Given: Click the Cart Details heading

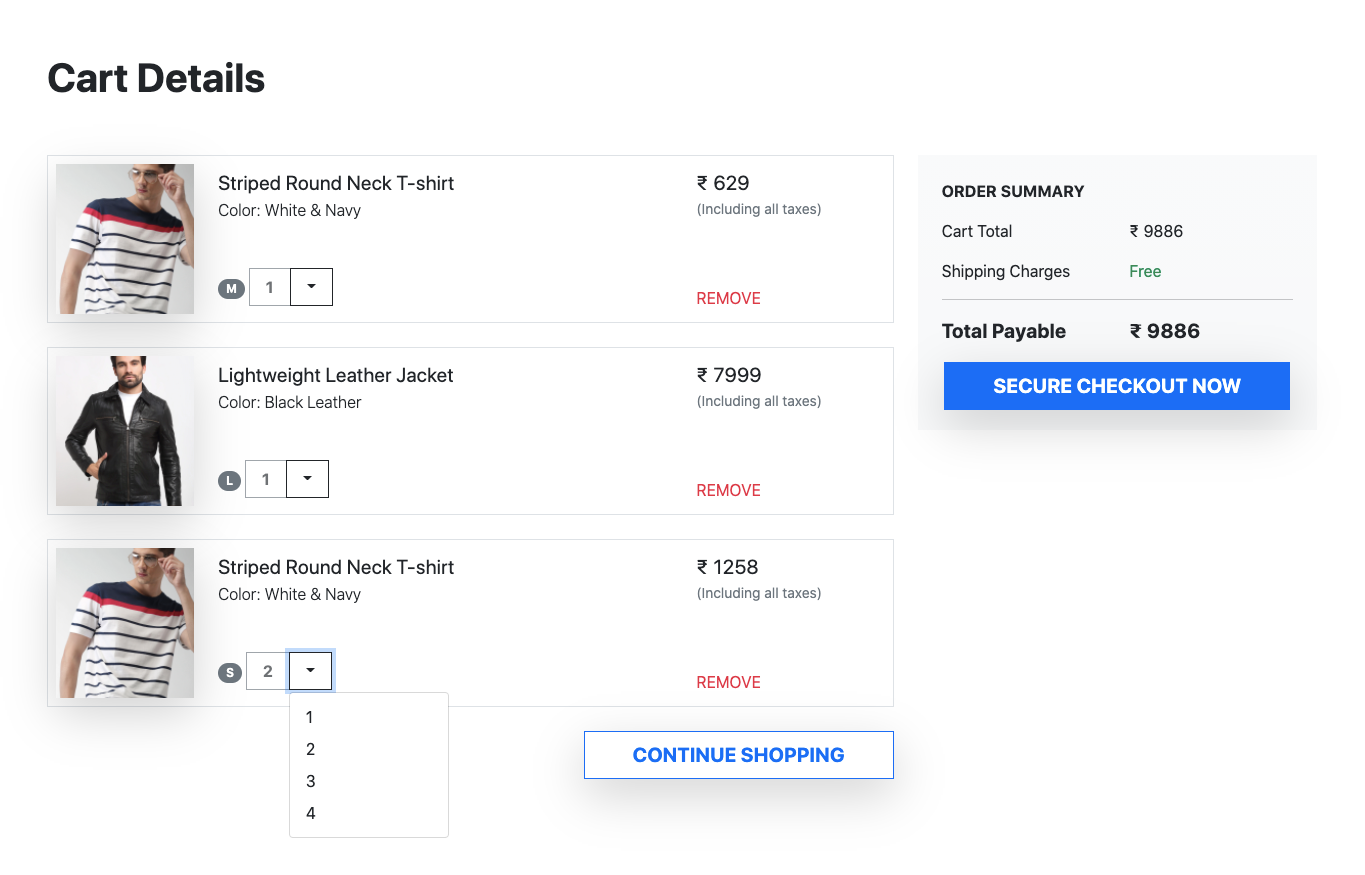Looking at the screenshot, I should [x=156, y=77].
